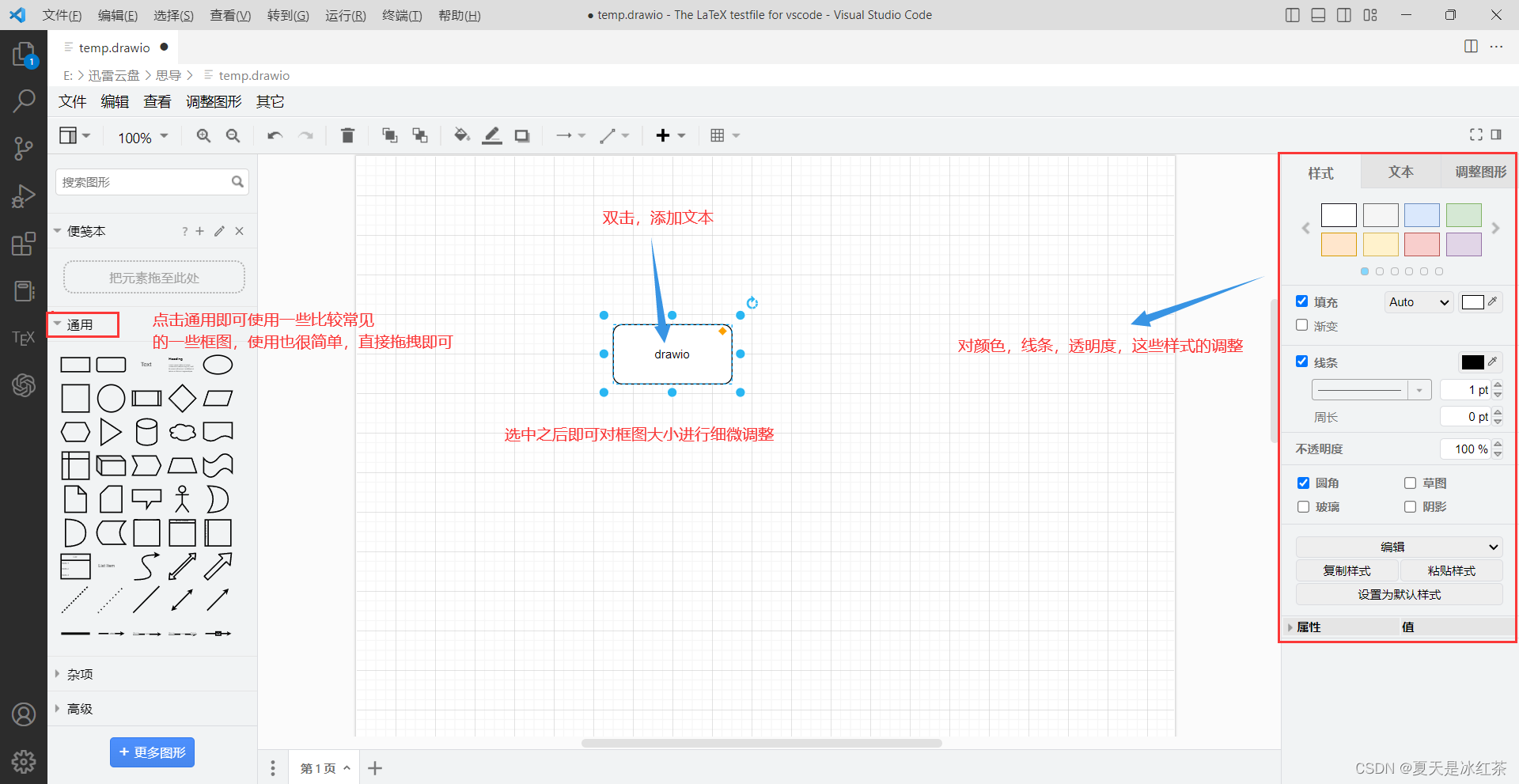Toggle the 线条 line checkbox
The height and width of the screenshot is (784, 1519).
pyautogui.click(x=1301, y=362)
